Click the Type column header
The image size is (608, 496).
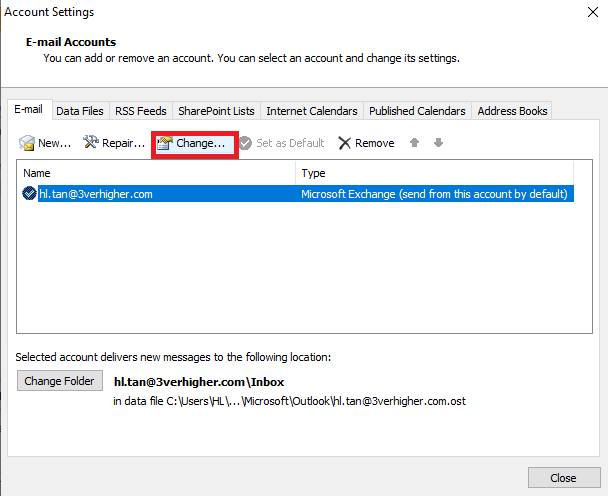pos(435,173)
